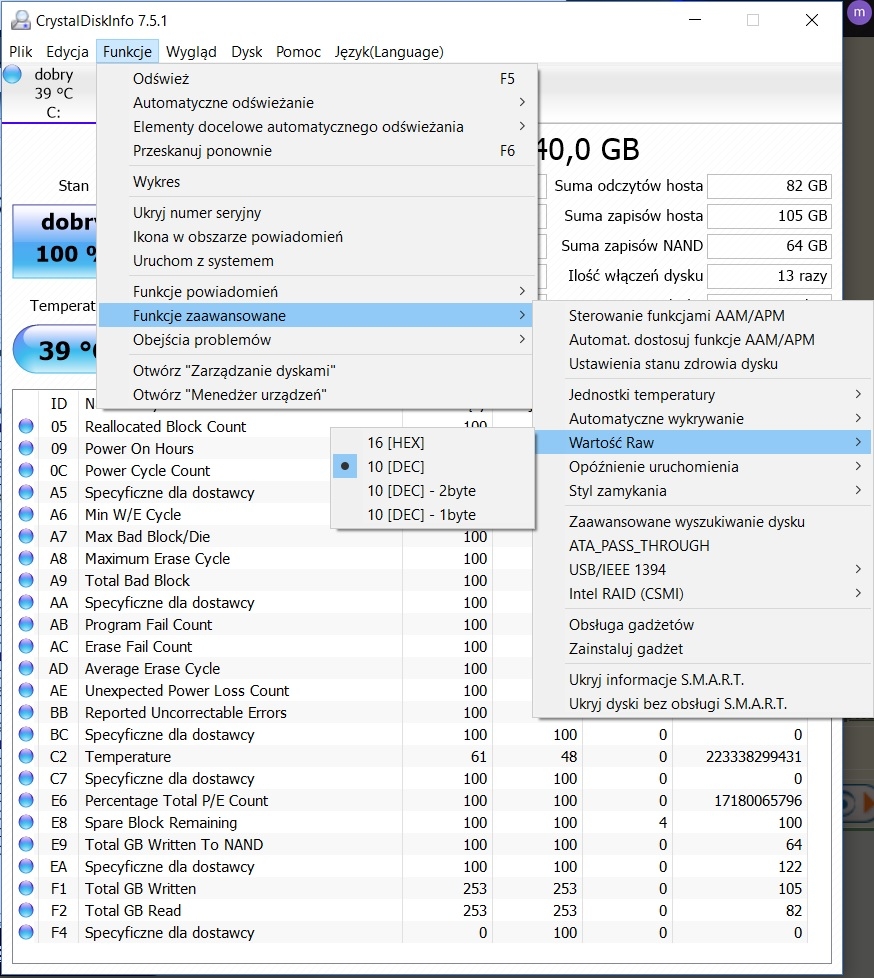The height and width of the screenshot is (978, 874).
Task: Toggle Ukryj numer seryjny option
Action: [x=317, y=213]
